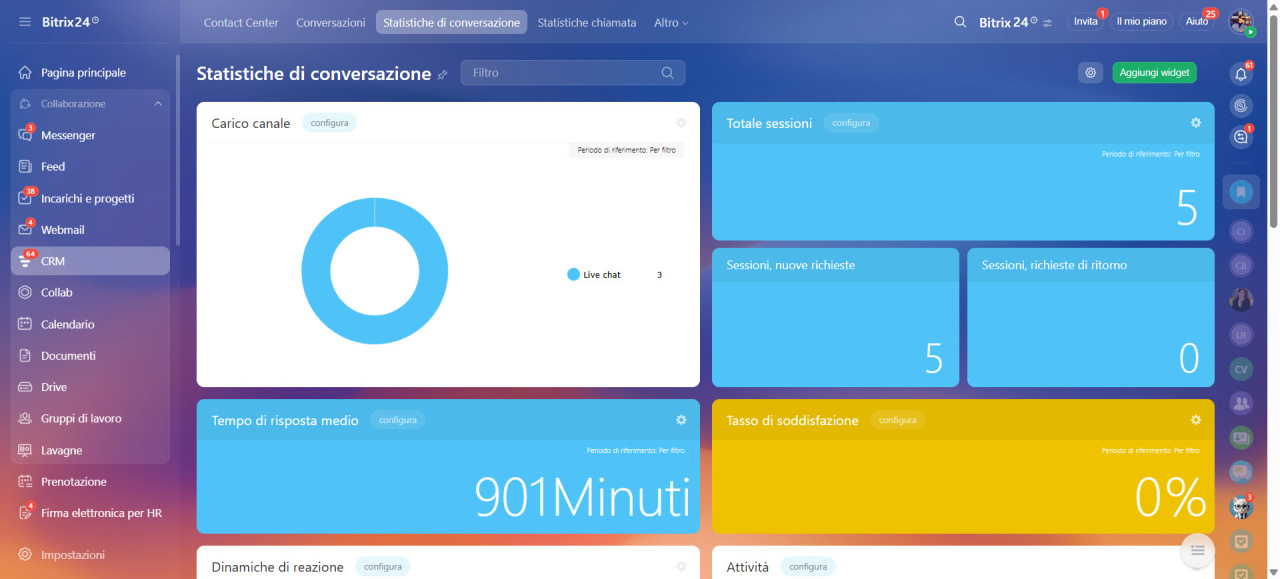The height and width of the screenshot is (579, 1280).
Task: Open gear icon on Tempo di risposta medio
Action: pyautogui.click(x=681, y=420)
